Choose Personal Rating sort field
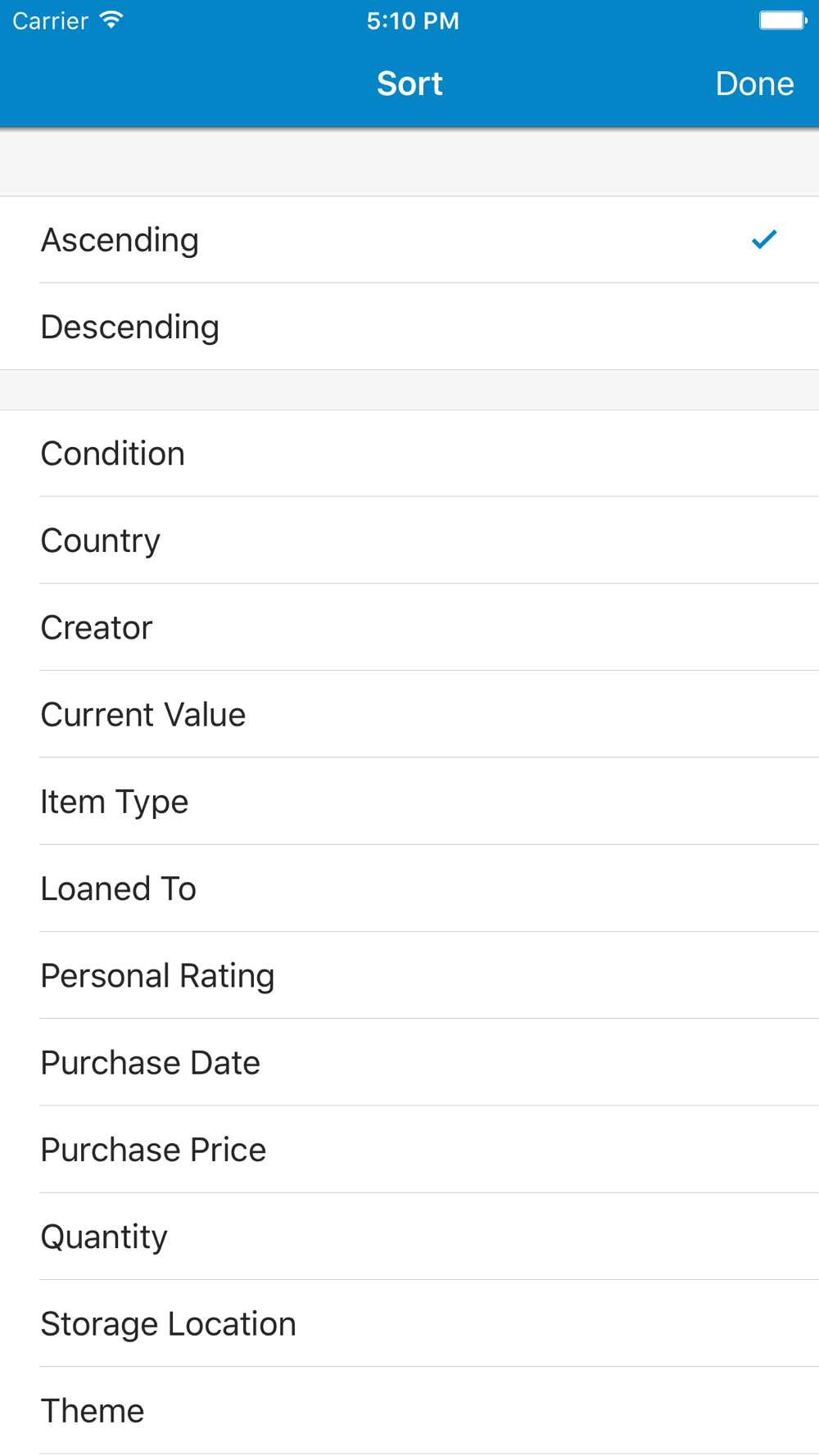 pos(409,975)
